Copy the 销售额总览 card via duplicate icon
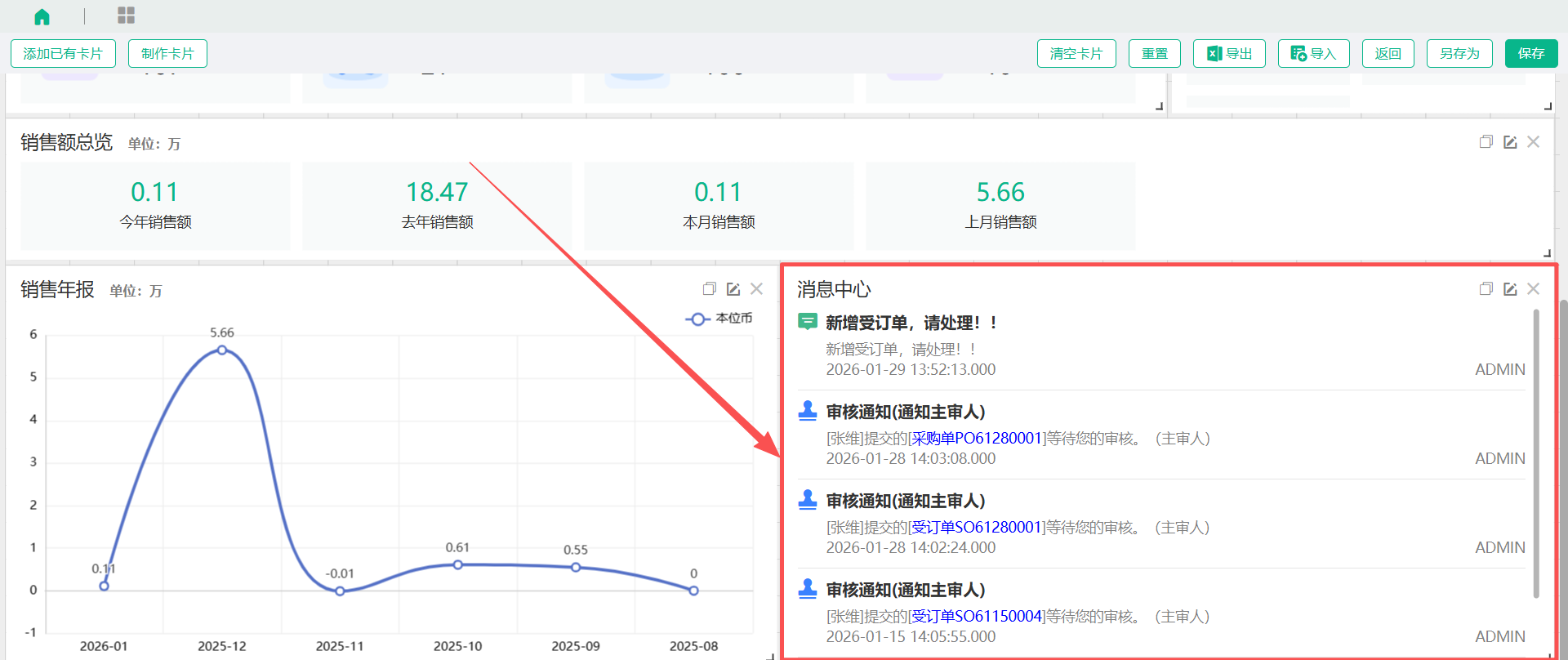The width and height of the screenshot is (1568, 660). pyautogui.click(x=1486, y=142)
